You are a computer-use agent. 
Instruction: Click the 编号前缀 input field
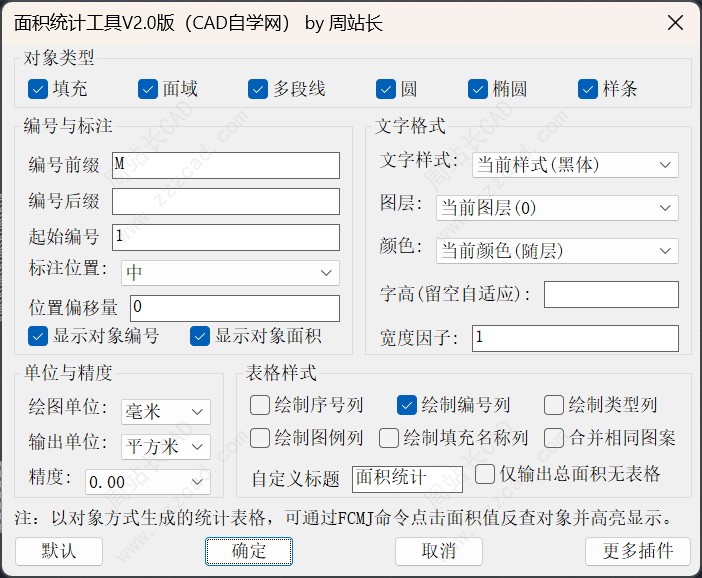coord(225,165)
